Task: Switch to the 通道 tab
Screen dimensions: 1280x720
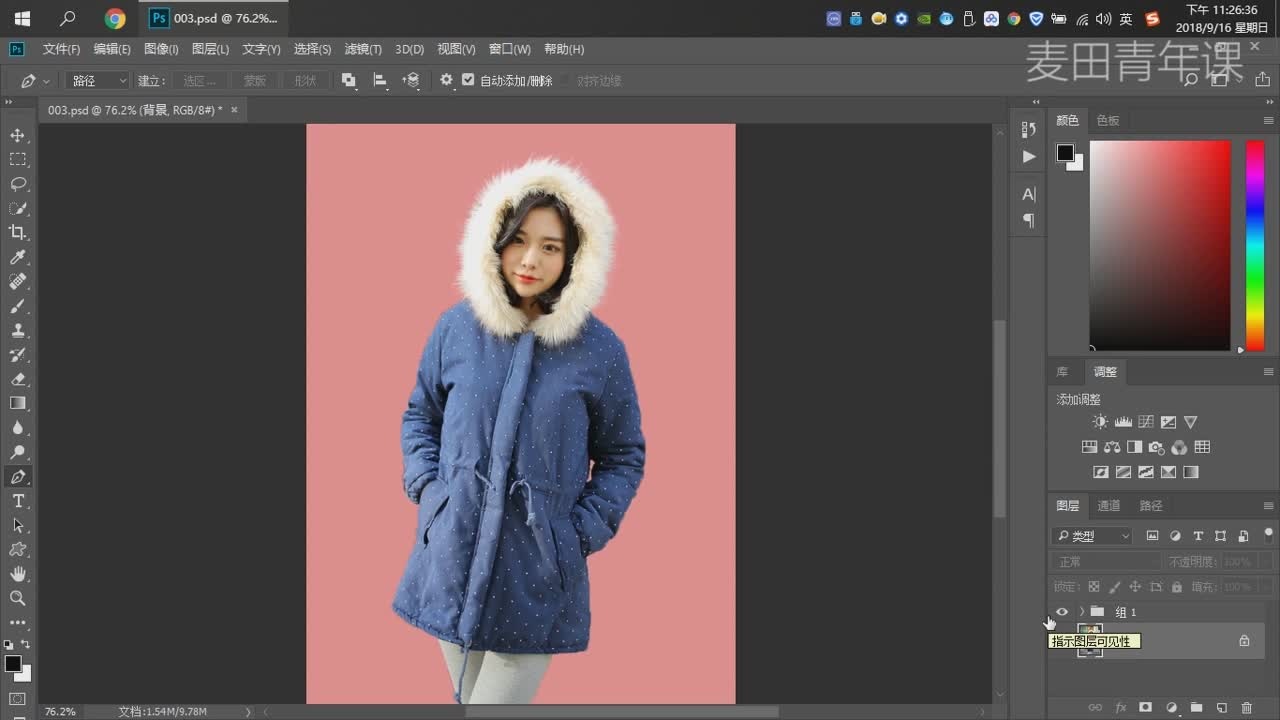Action: [x=1109, y=506]
